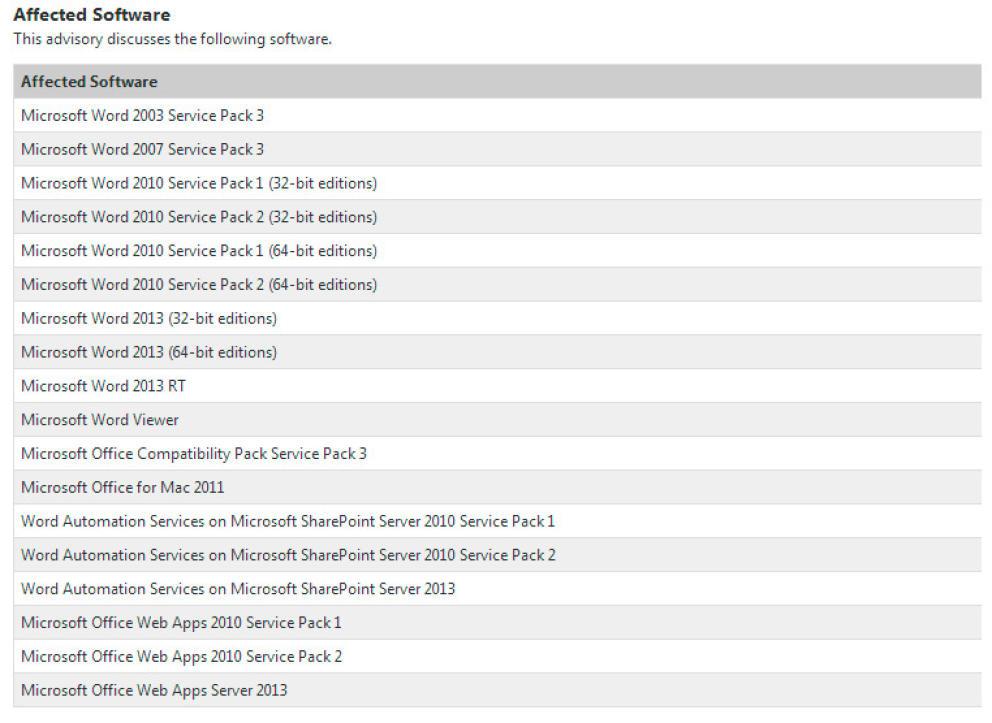Click the Microsoft Word 2013 RT entry

[x=103, y=386]
